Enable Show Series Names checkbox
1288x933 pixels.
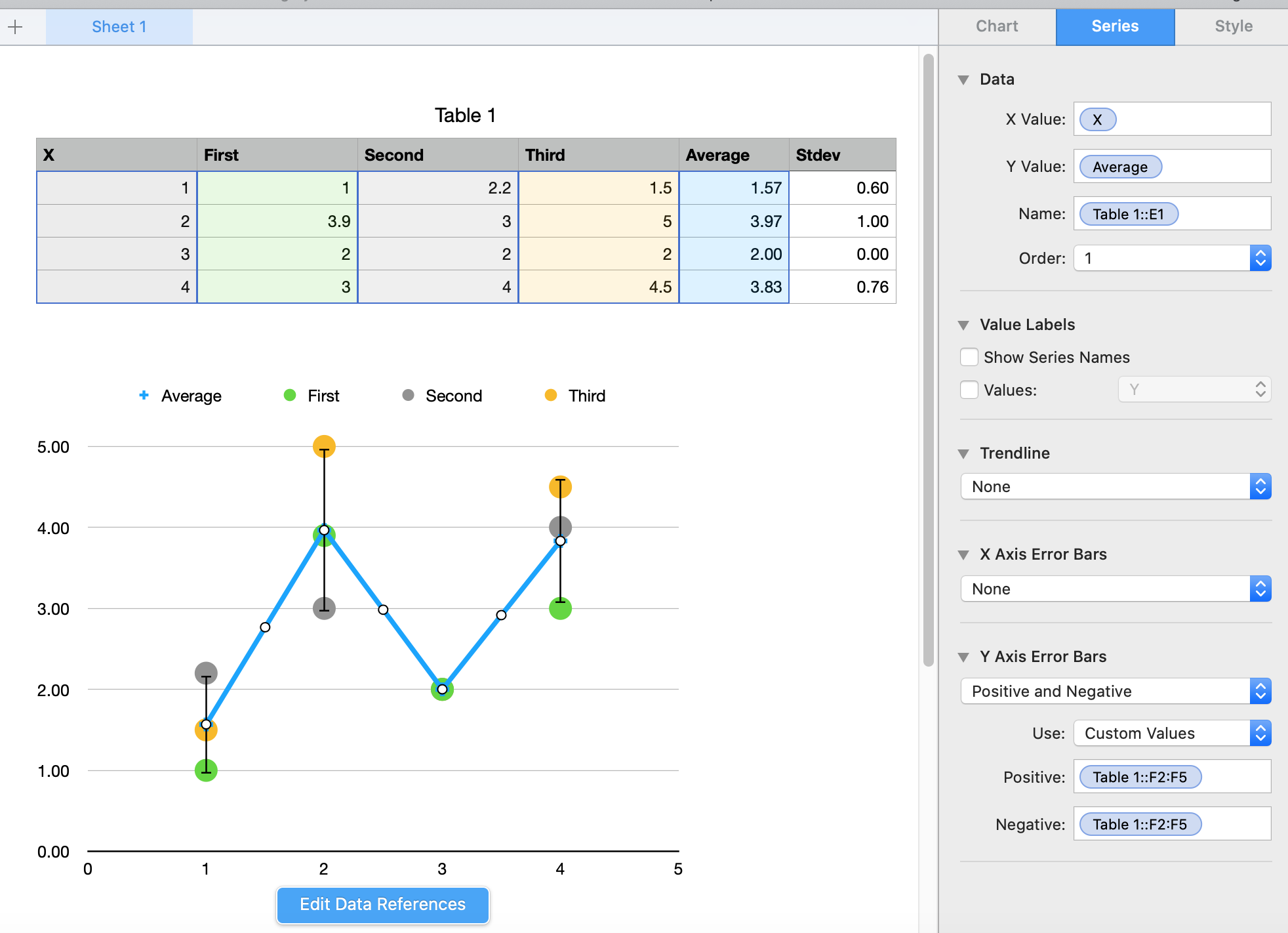pyautogui.click(x=969, y=358)
